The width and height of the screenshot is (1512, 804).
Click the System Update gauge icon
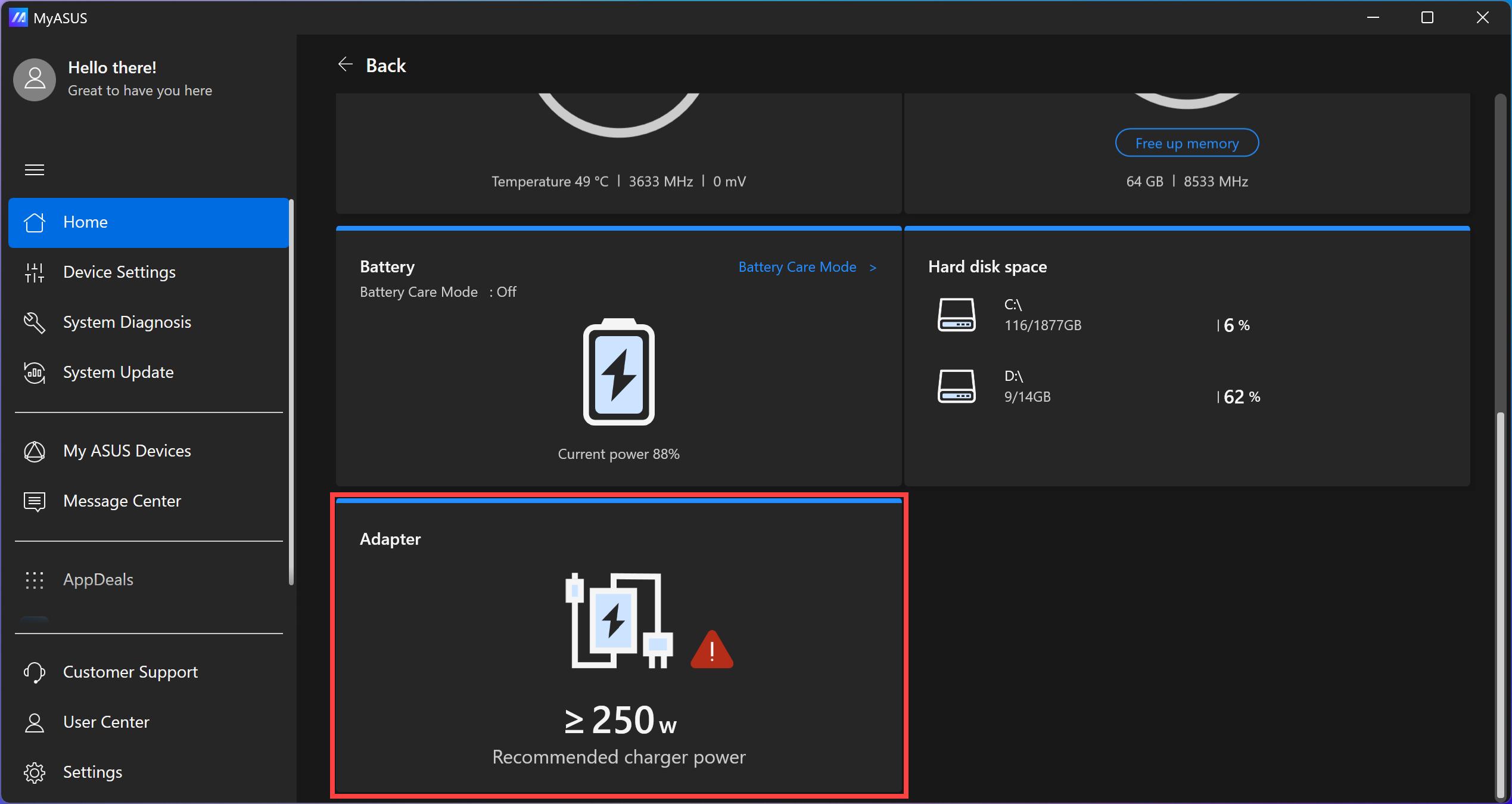coord(35,372)
